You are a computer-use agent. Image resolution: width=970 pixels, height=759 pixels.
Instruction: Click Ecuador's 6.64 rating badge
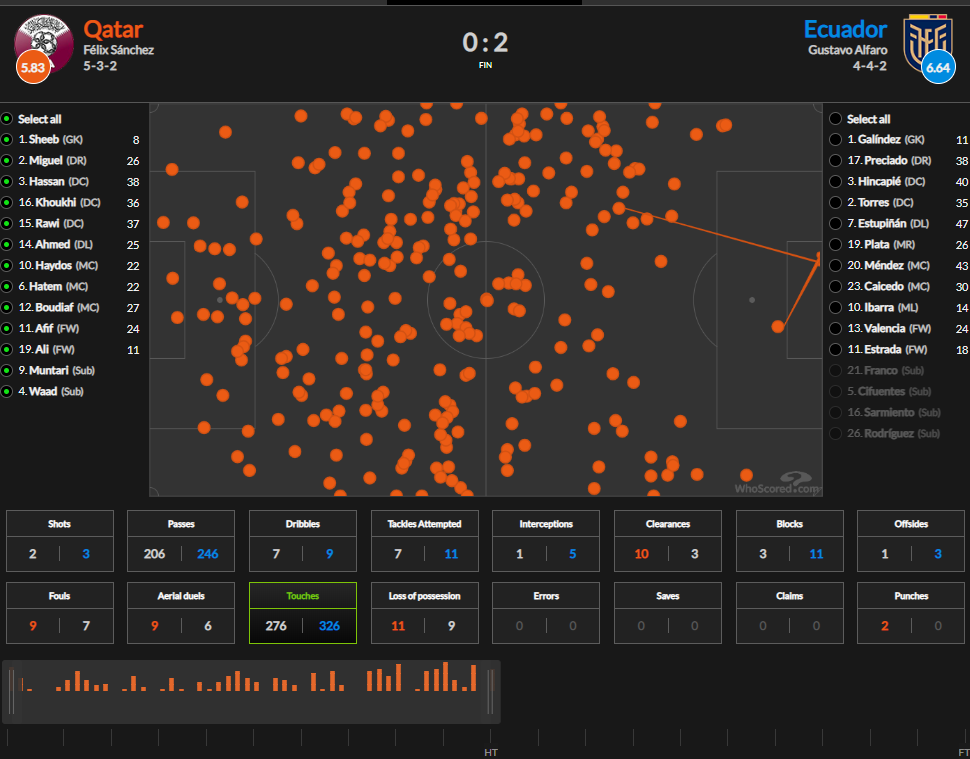pyautogui.click(x=938, y=68)
